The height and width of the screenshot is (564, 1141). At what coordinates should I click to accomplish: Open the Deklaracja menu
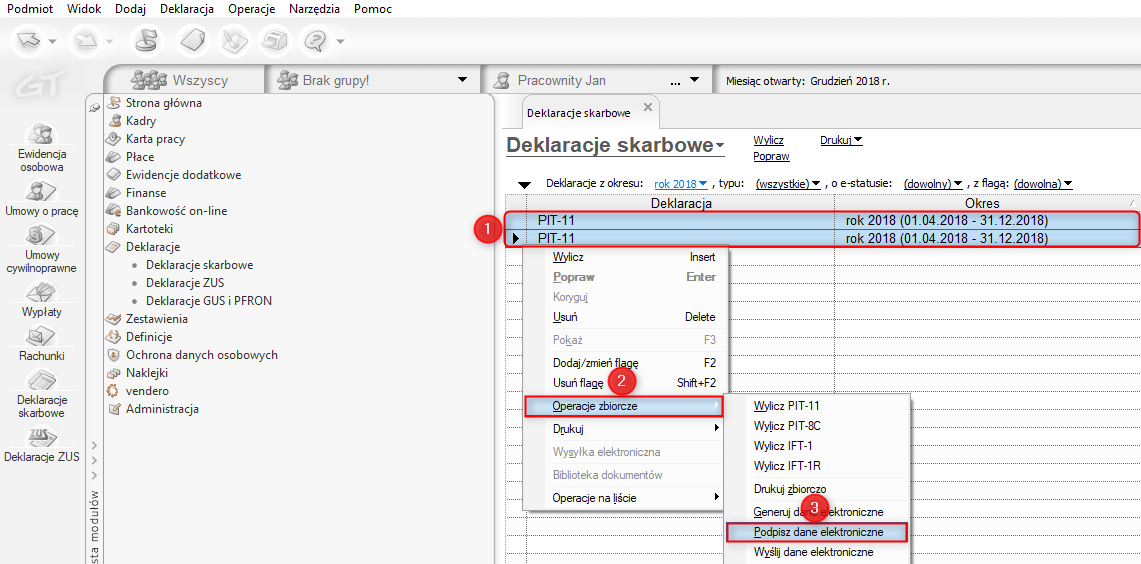point(186,9)
